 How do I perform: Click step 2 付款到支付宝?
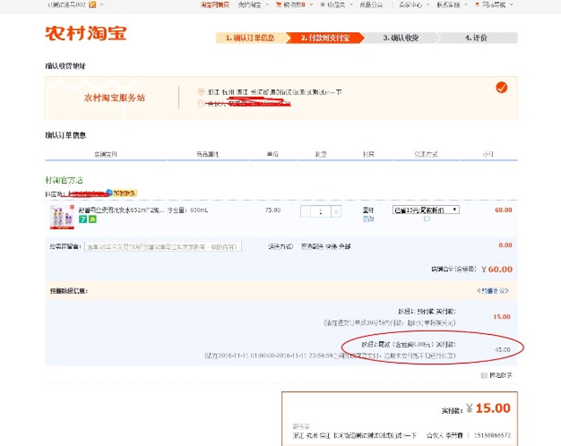[x=325, y=38]
